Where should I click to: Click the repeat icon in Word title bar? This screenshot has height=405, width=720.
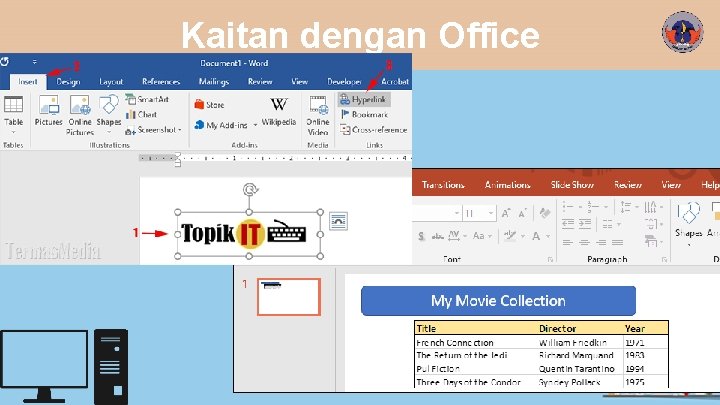(x=5, y=62)
